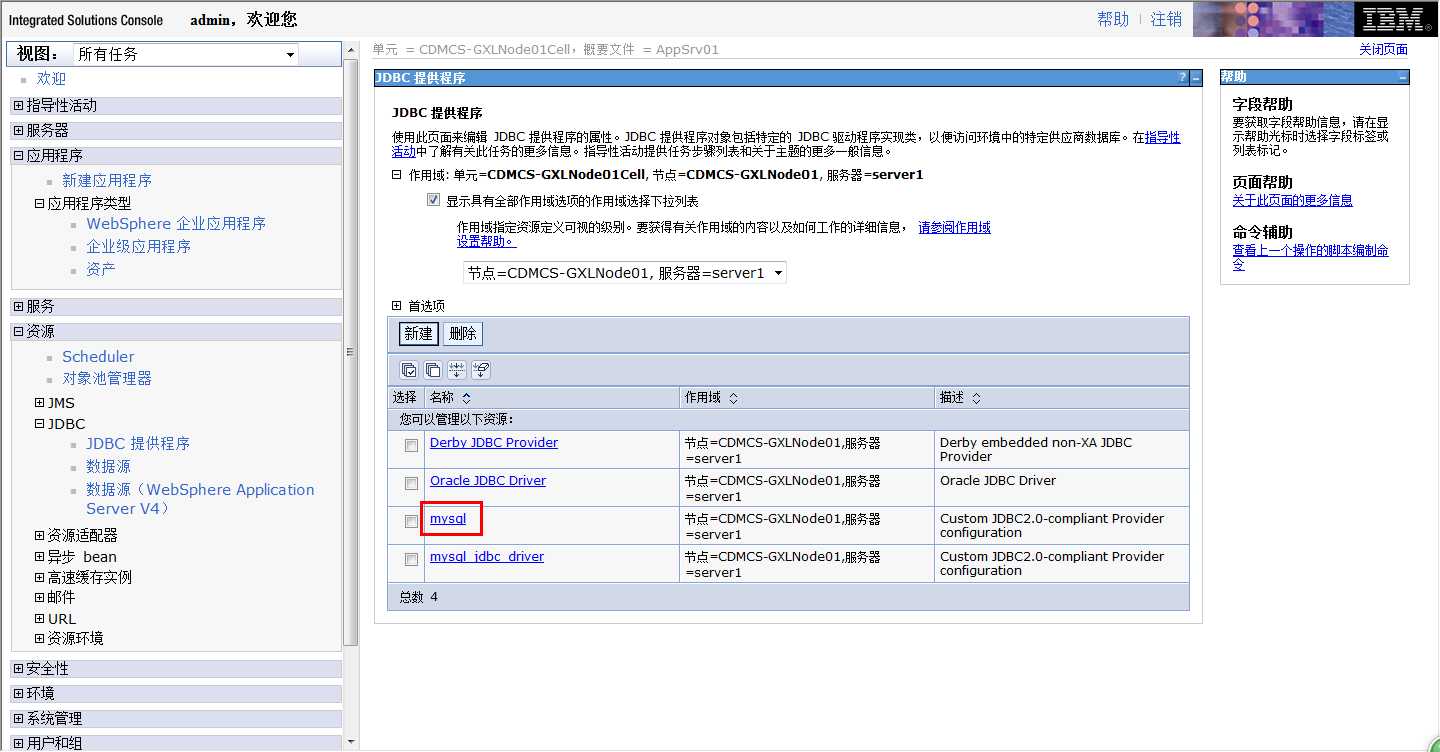Expand the 安全性 section
The image size is (1440, 752).
click(x=19, y=668)
